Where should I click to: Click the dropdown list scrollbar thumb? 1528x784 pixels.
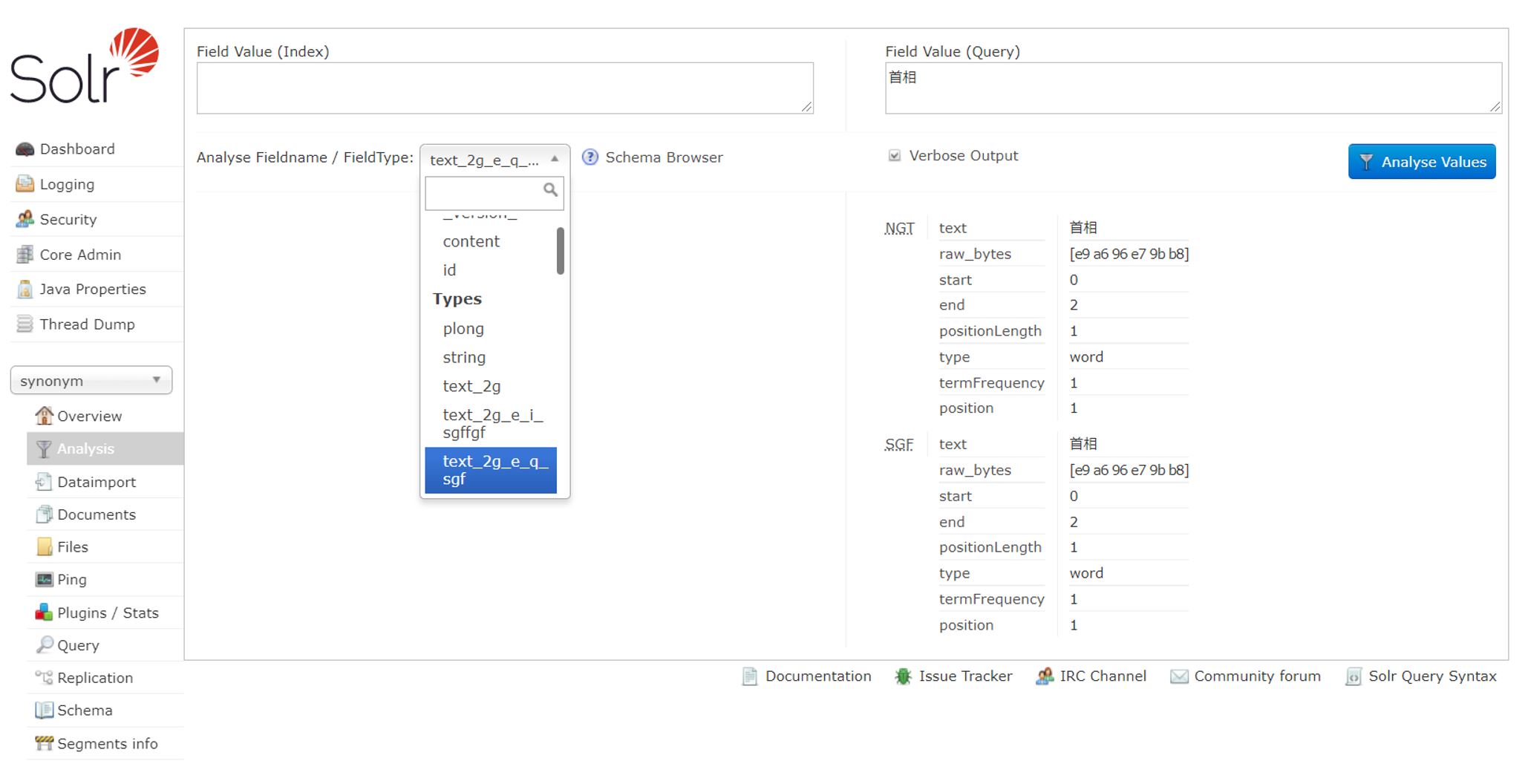click(x=560, y=251)
